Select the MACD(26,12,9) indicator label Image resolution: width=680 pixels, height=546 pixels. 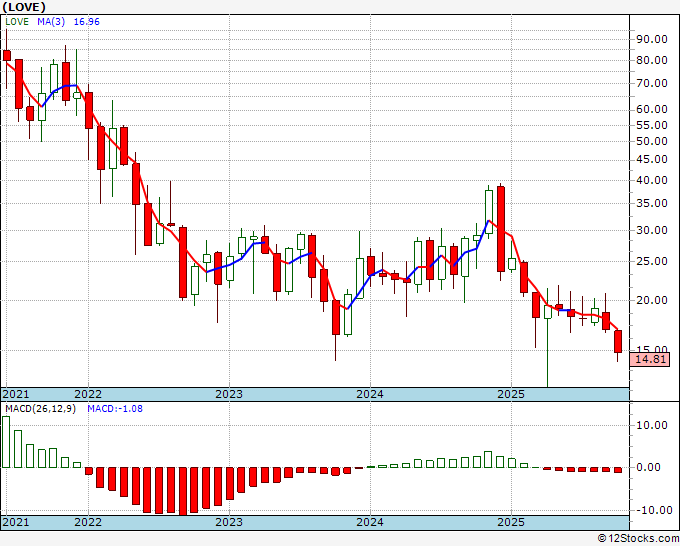pyautogui.click(x=40, y=409)
